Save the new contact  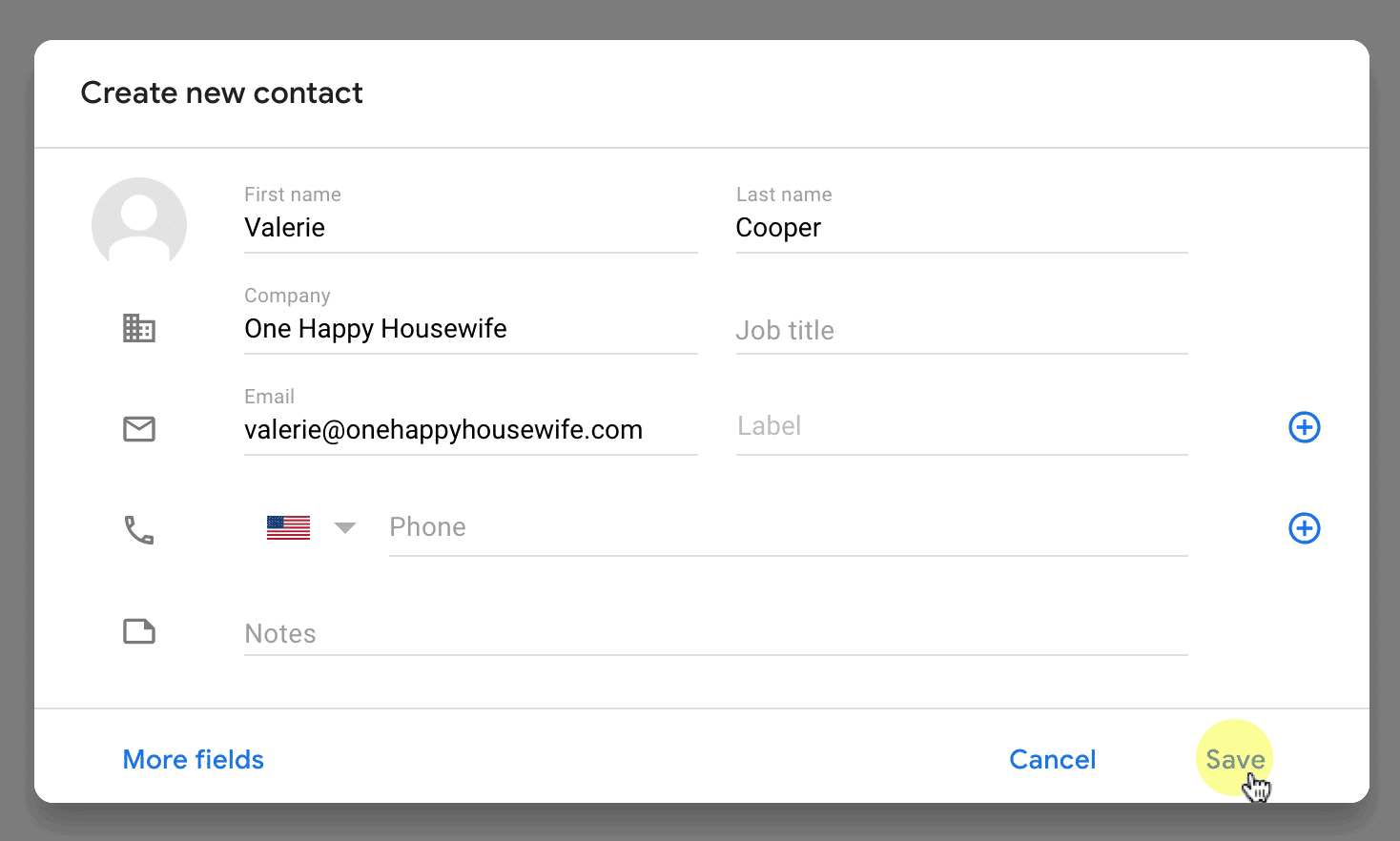[1235, 759]
